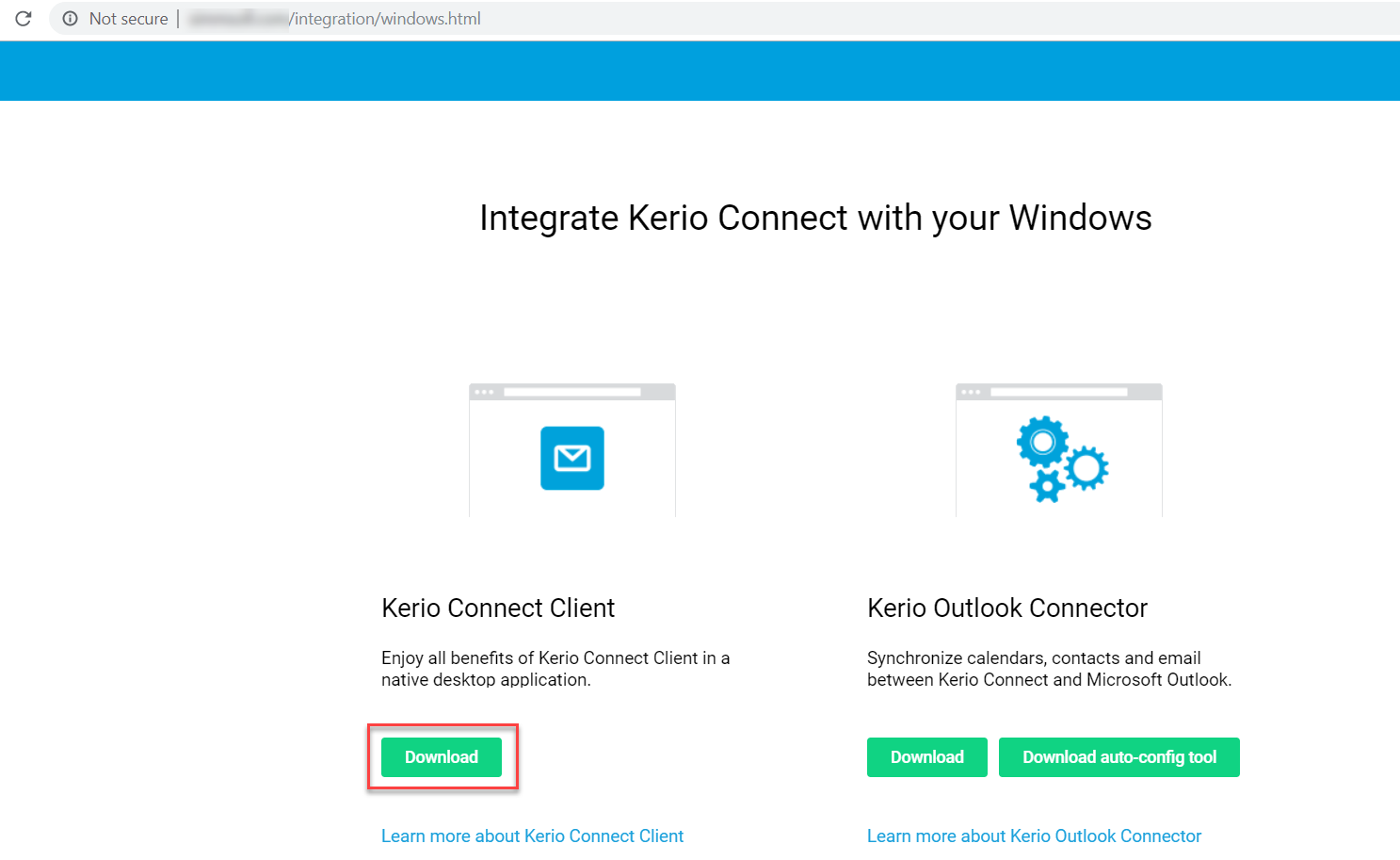
Task: Open Learn more about Kerio Outlook Connector
Action: click(1034, 836)
